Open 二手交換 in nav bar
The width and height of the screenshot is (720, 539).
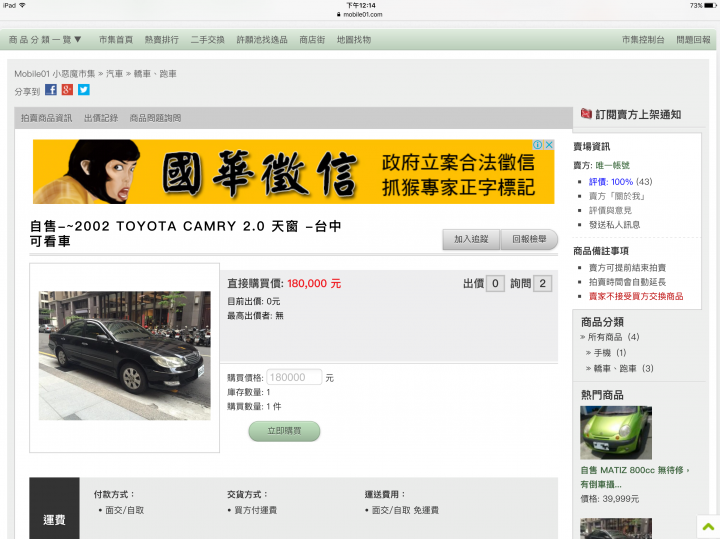[x=208, y=40]
